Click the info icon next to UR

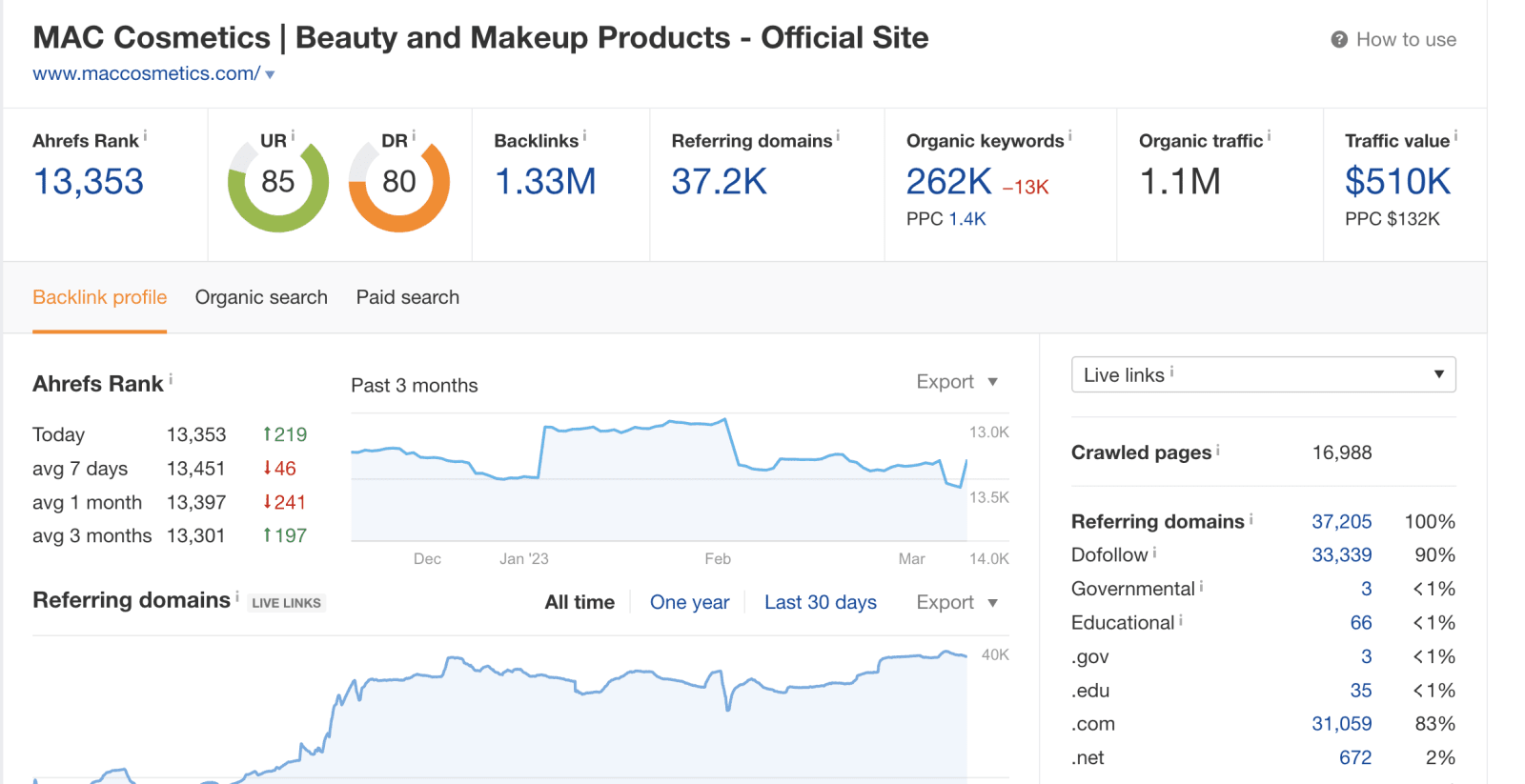point(293,136)
